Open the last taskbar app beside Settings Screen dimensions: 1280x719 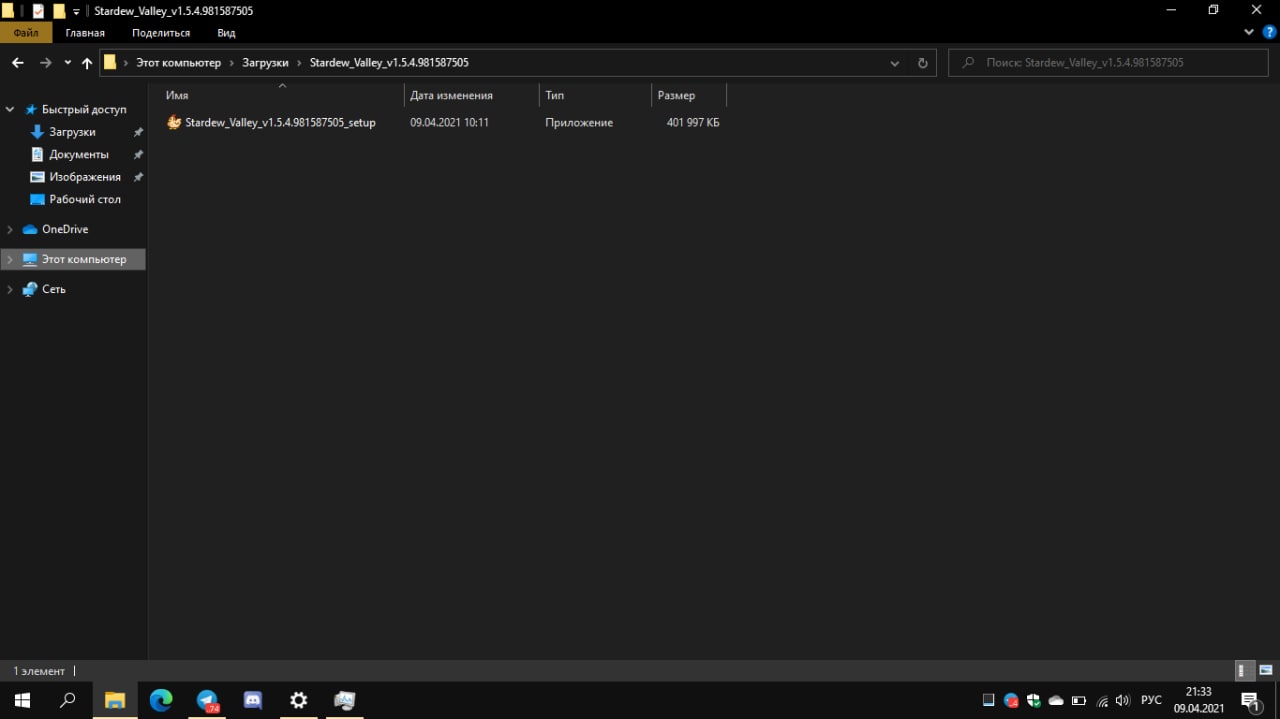click(x=345, y=700)
